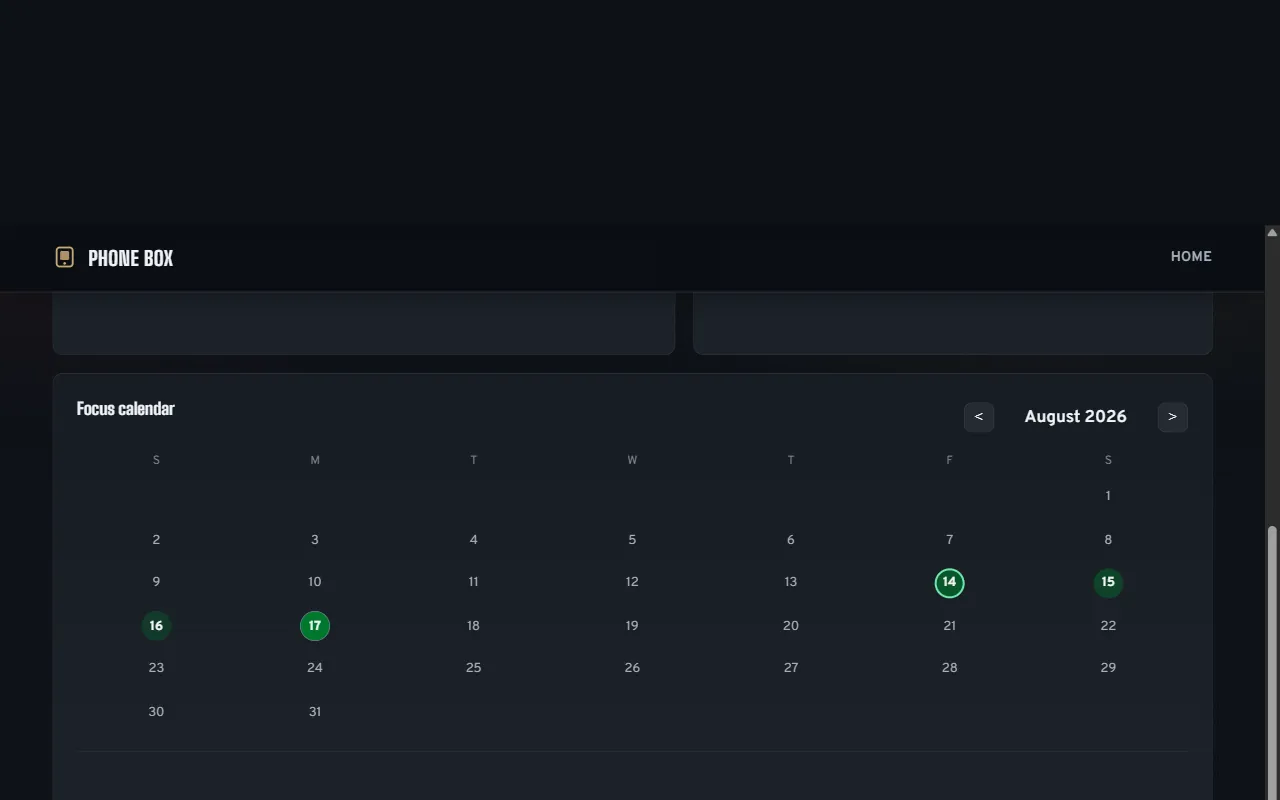1280x800 pixels.
Task: Select highlighted day 16
Action: pyautogui.click(x=156, y=627)
